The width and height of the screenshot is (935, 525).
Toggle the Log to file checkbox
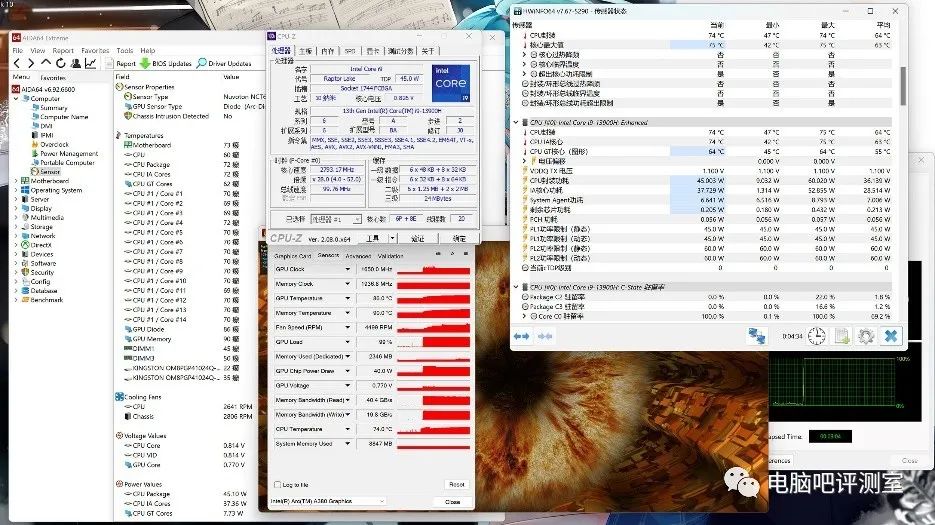click(277, 484)
